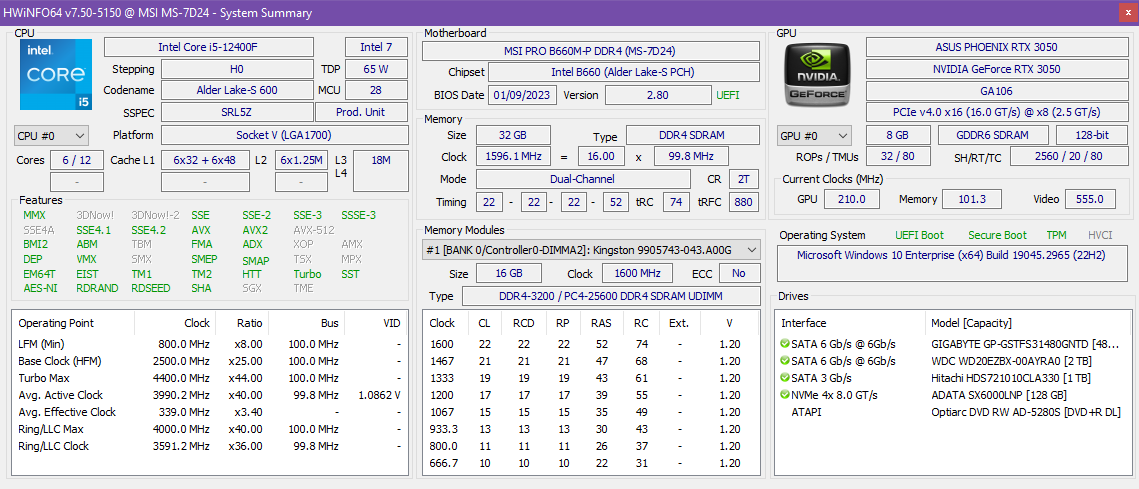Viewport: 1139px width, 489px height.
Task: Click the Intel Core i5-12400F name field
Action: click(x=208, y=47)
